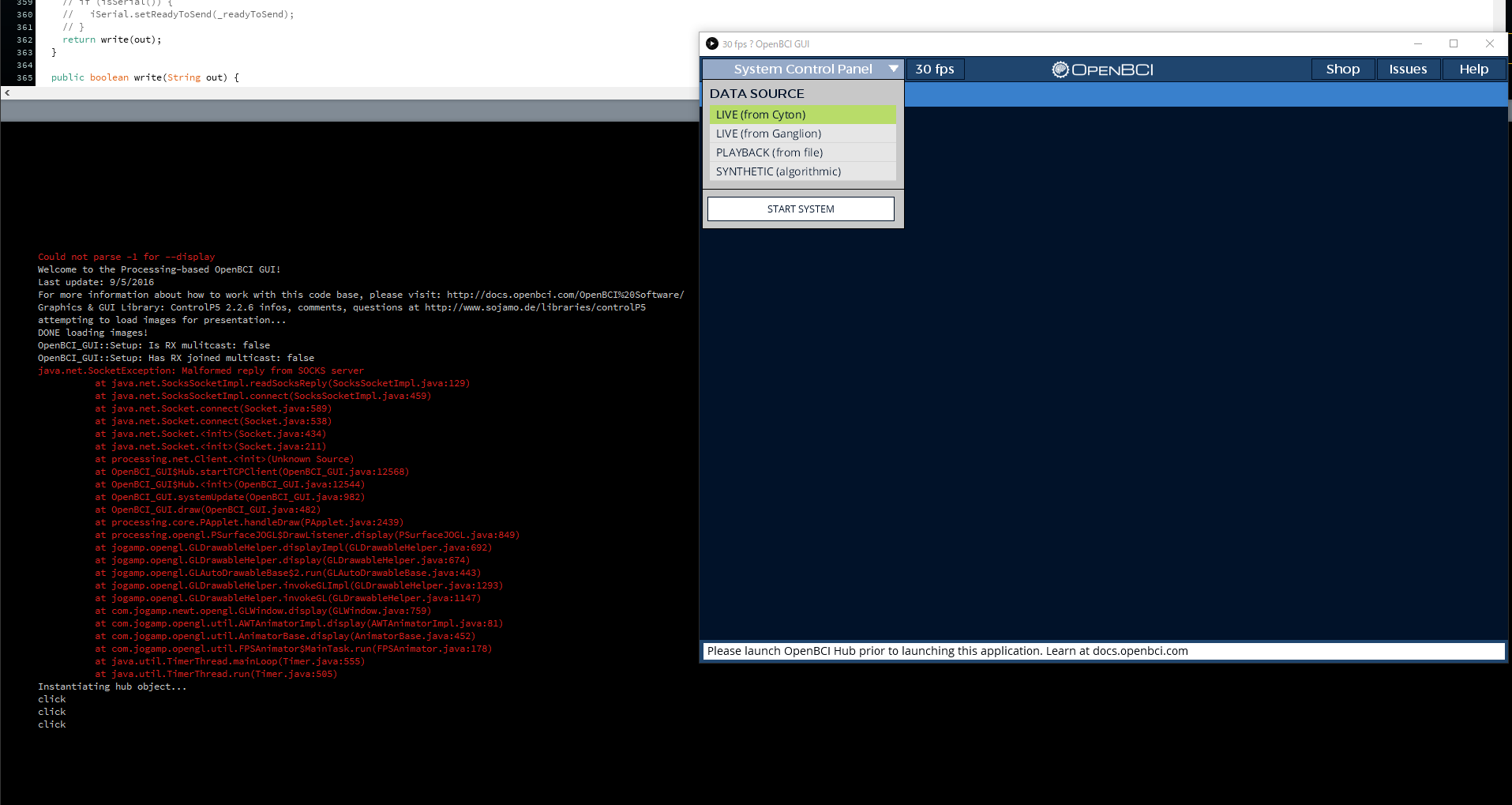Open the Help section
The width and height of the screenshot is (1512, 805).
click(1473, 69)
